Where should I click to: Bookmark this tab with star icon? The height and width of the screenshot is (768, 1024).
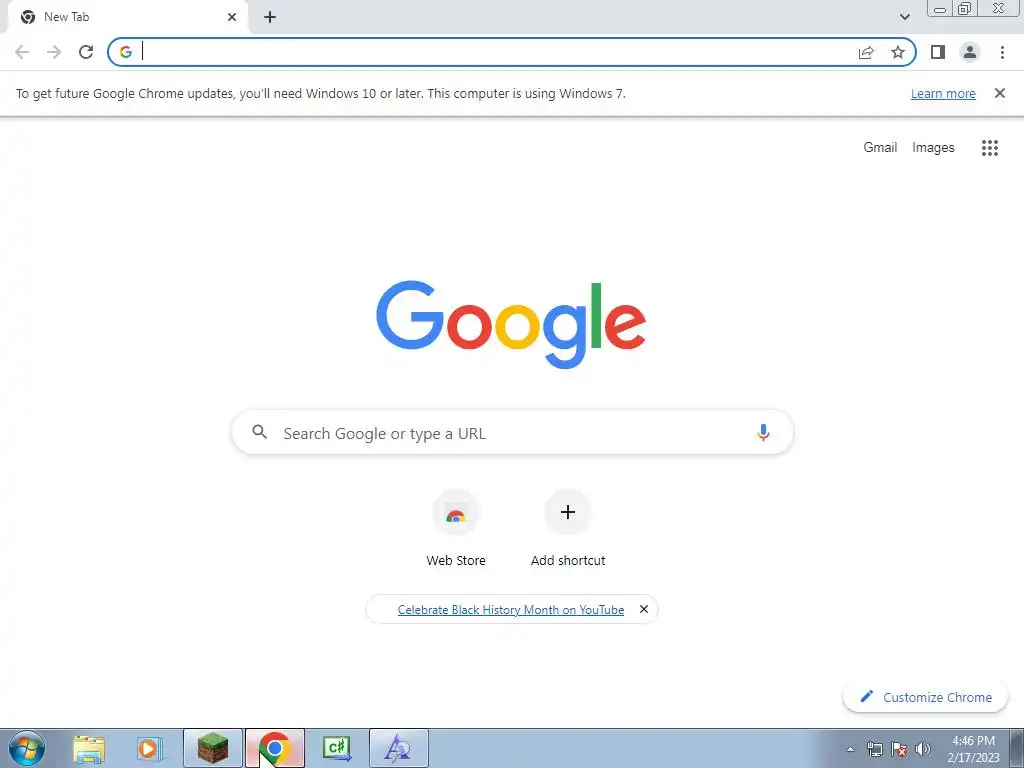click(x=898, y=52)
